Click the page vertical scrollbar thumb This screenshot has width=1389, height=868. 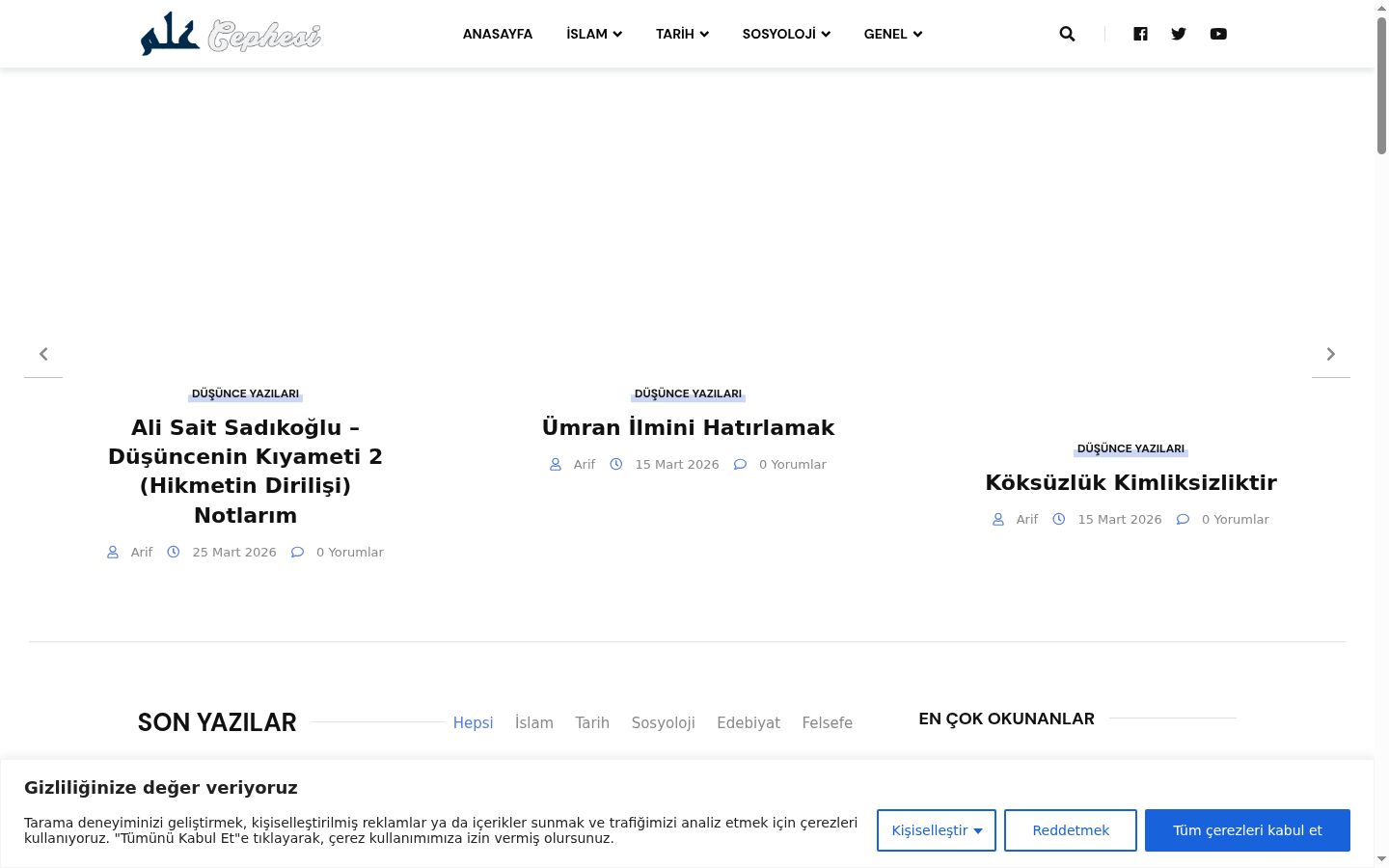[x=1381, y=85]
